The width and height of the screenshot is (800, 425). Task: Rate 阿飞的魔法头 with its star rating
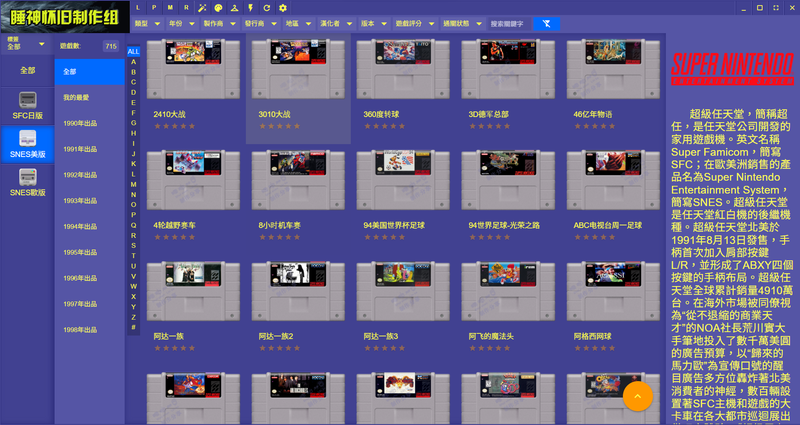(x=490, y=348)
